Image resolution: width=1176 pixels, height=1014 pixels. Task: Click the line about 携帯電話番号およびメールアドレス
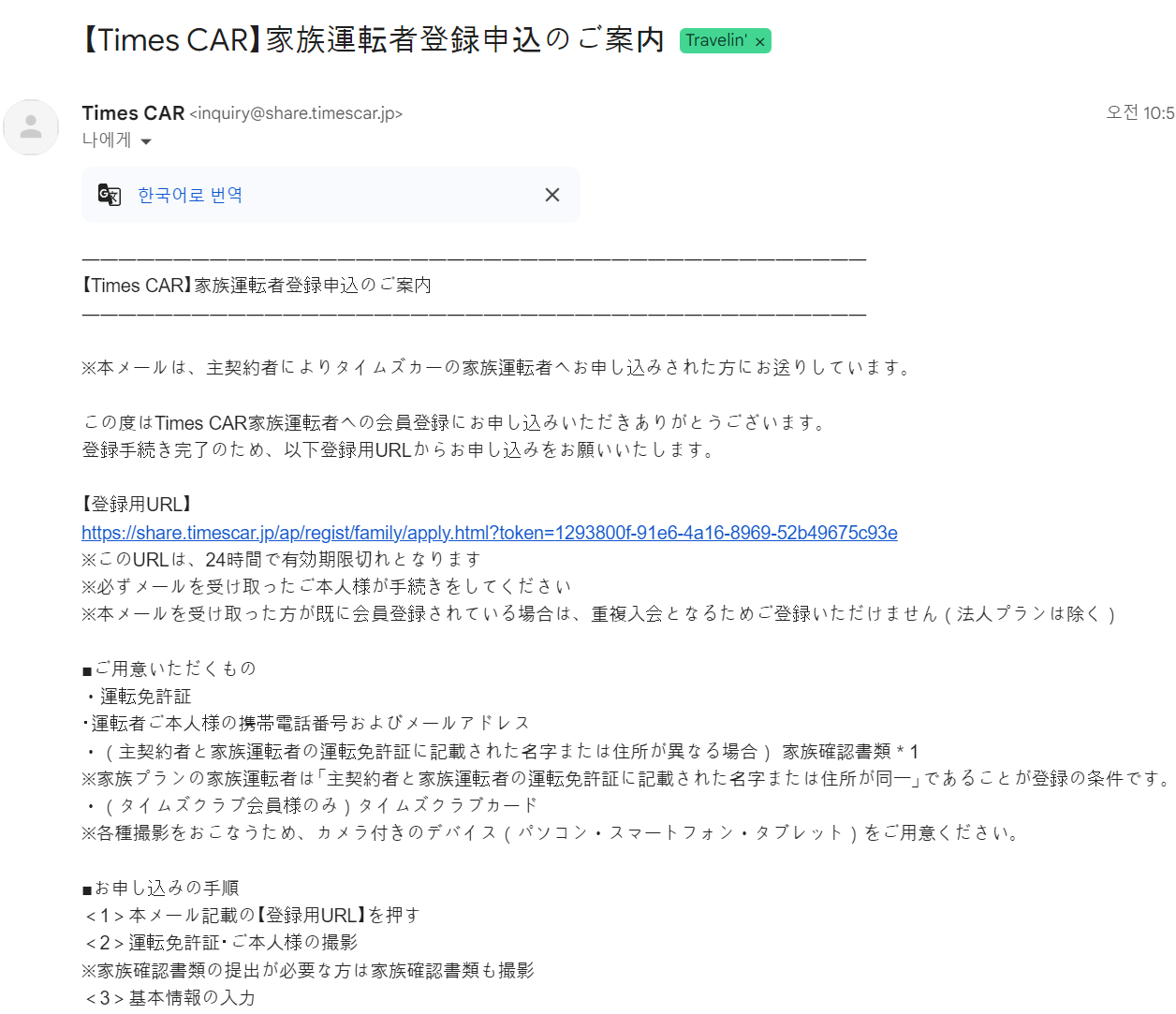[x=306, y=723]
